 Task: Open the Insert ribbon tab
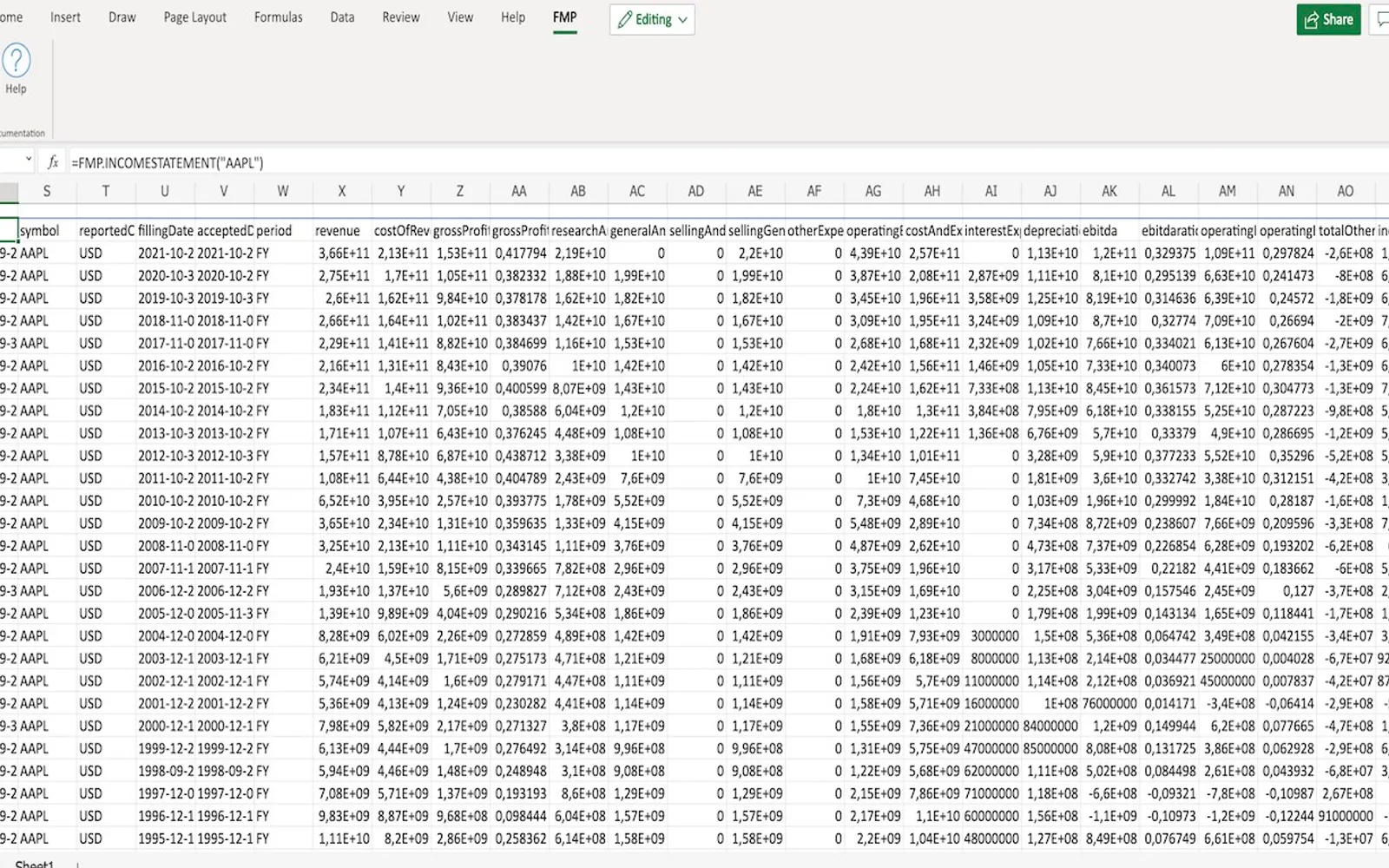point(65,17)
